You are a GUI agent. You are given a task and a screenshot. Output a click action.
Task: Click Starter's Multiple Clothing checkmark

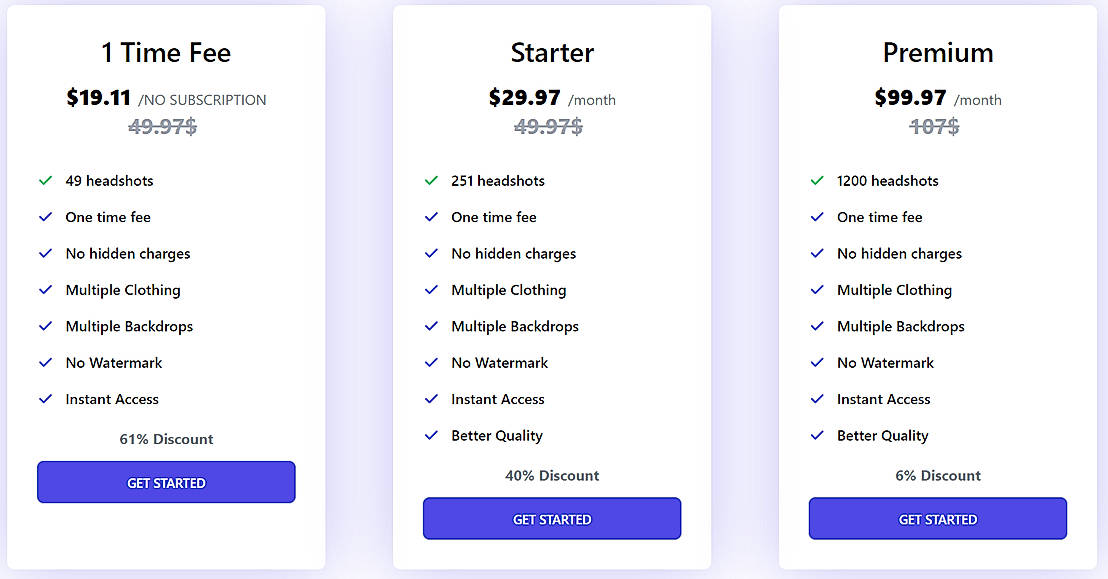click(431, 290)
